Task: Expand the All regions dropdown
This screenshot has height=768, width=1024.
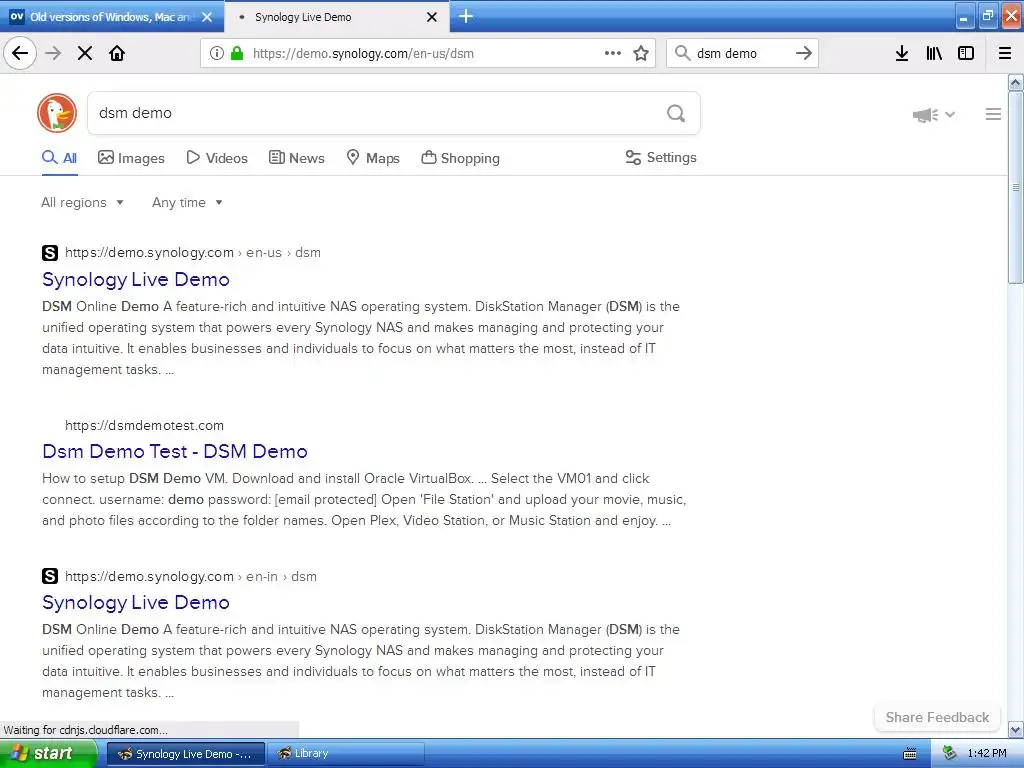Action: [82, 202]
